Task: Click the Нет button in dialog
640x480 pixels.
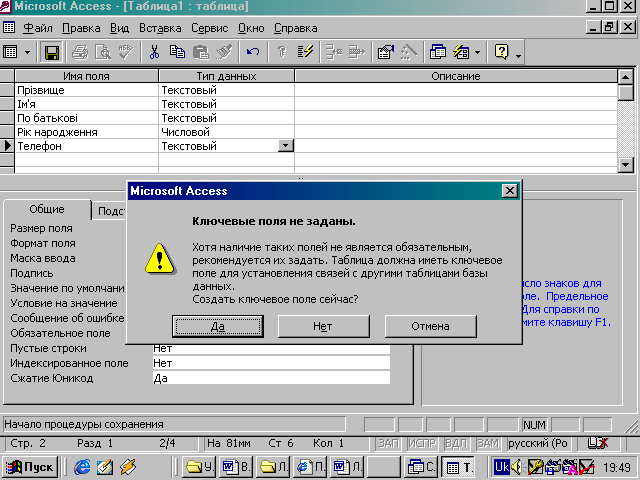Action: (x=323, y=326)
